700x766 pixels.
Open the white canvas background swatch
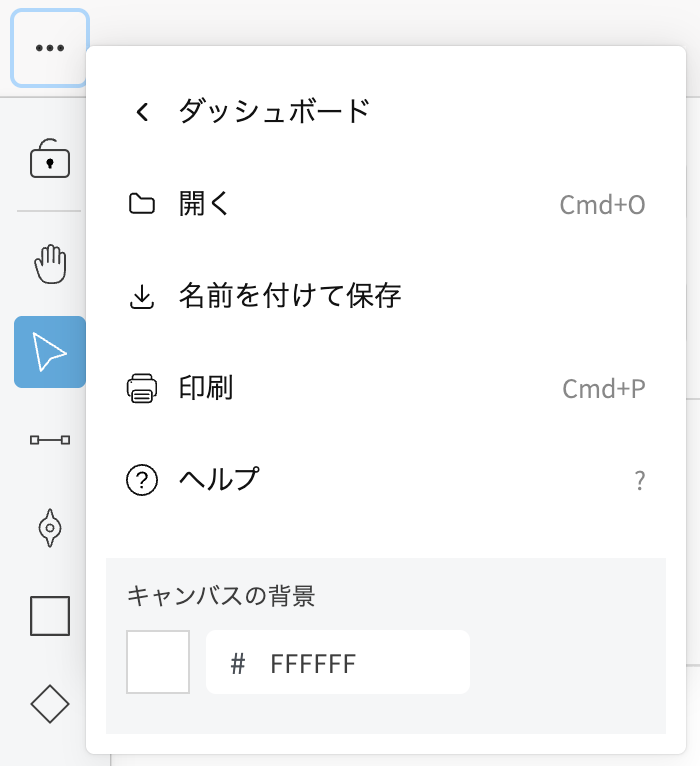click(158, 662)
